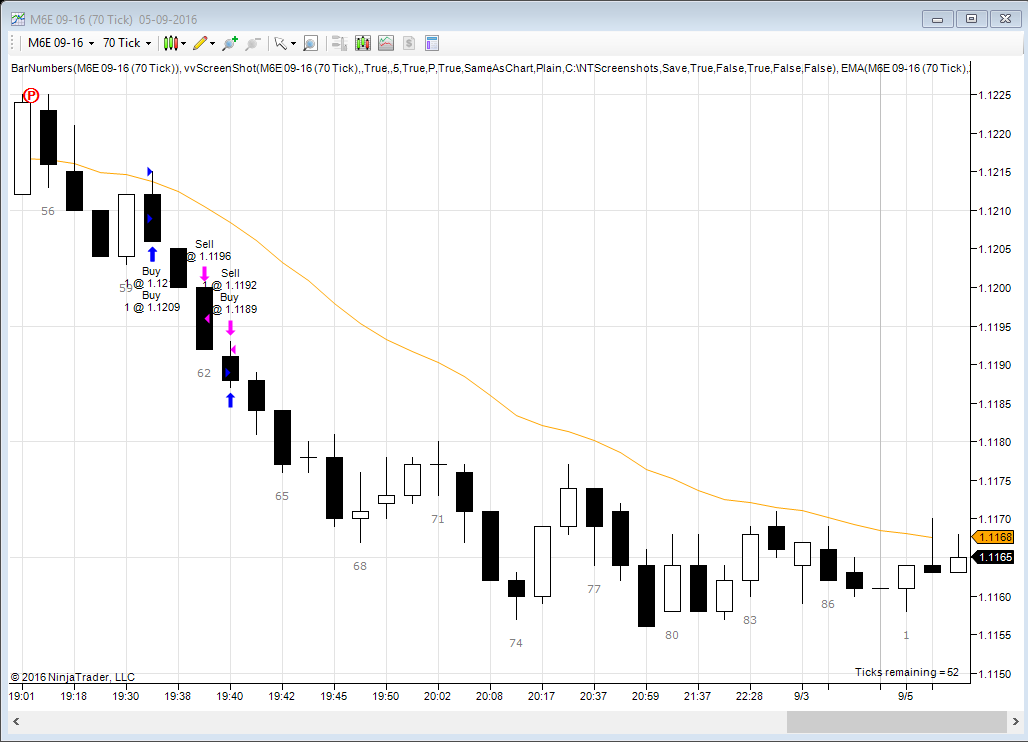The height and width of the screenshot is (742, 1028).
Task: Open the M6E 09-16 instrument dropdown
Action: click(x=61, y=43)
